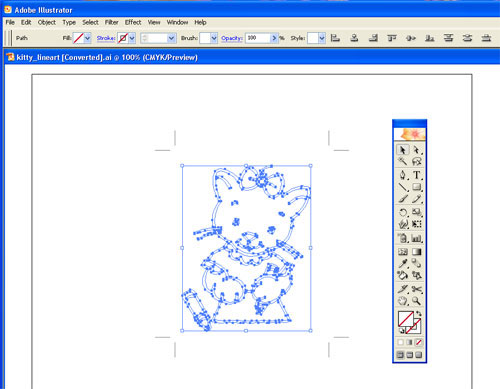Click Horizontal Align Right icon

pyautogui.click(x=373, y=38)
